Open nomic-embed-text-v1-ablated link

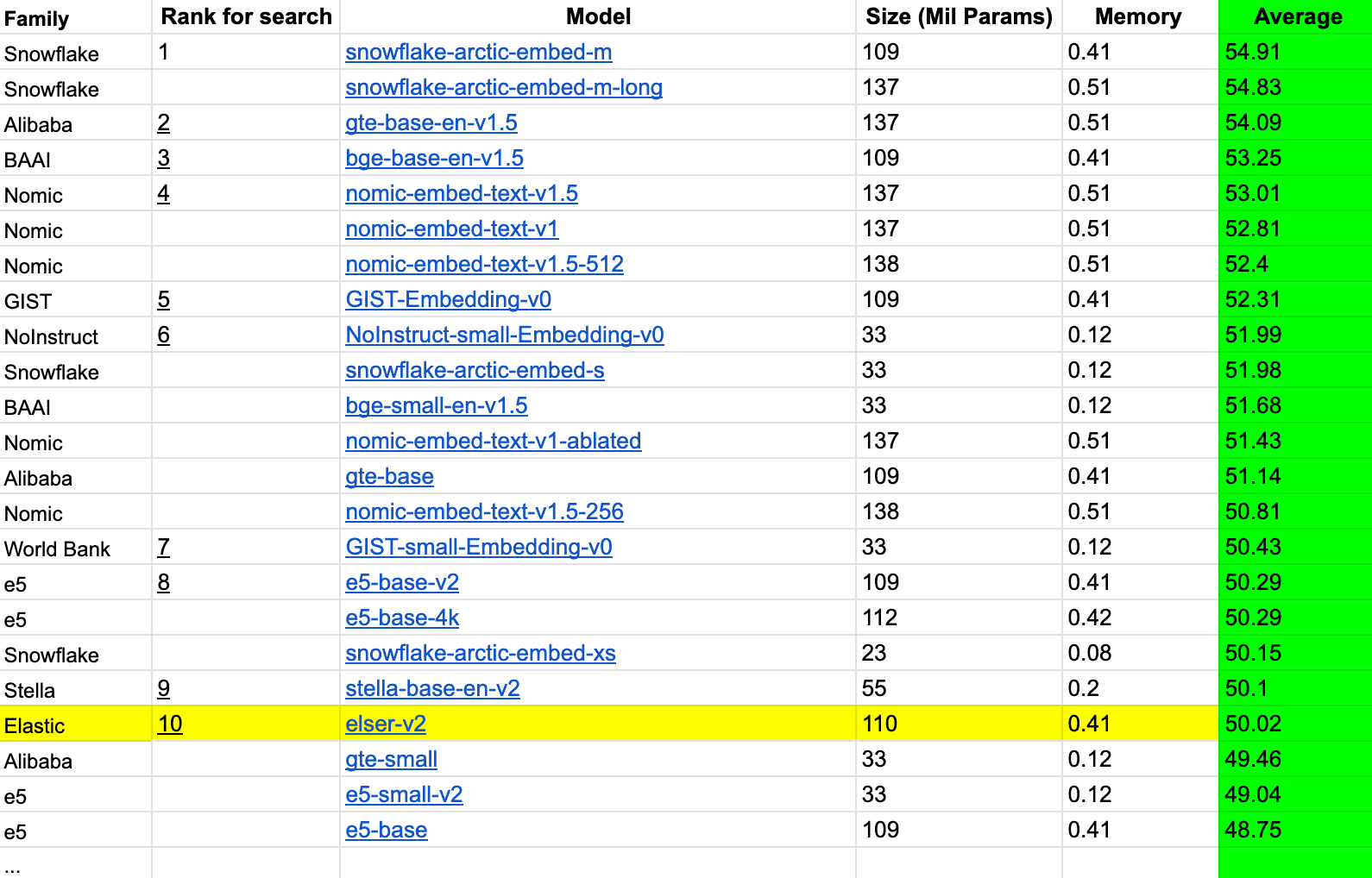[x=494, y=442]
